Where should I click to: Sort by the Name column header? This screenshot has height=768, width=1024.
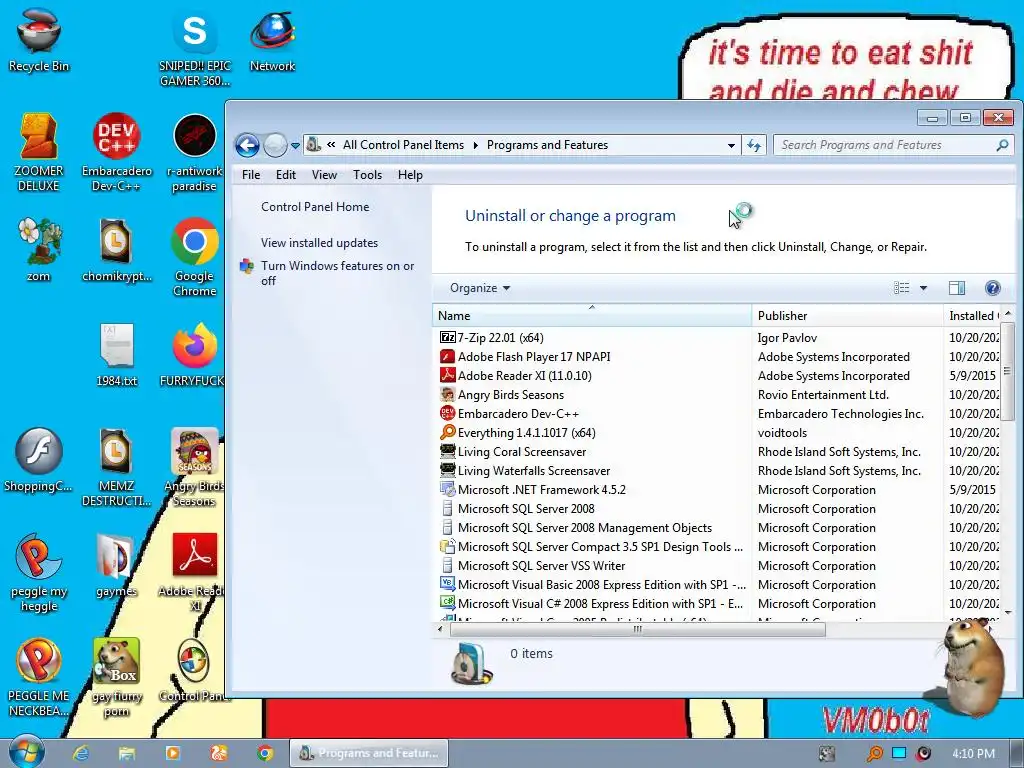[x=592, y=315]
